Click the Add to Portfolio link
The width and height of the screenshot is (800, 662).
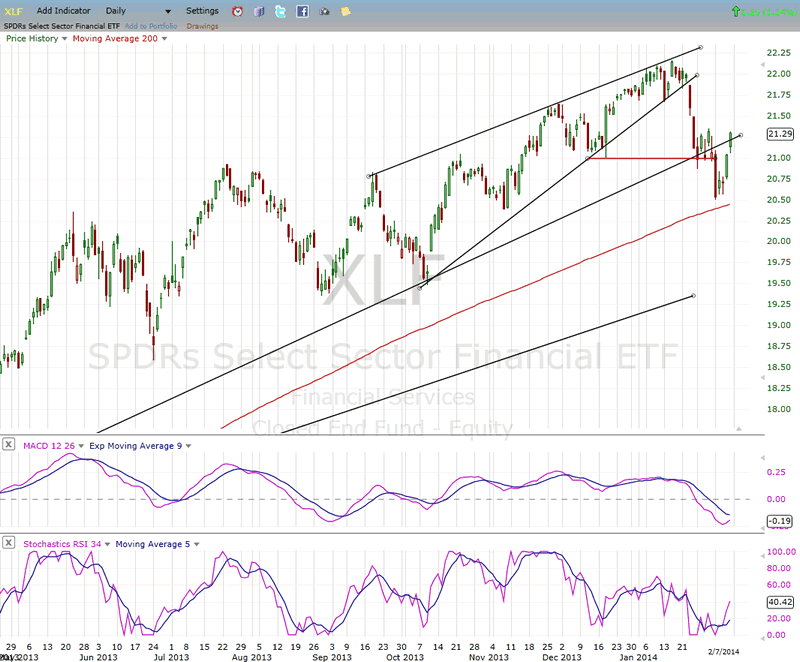[151, 26]
